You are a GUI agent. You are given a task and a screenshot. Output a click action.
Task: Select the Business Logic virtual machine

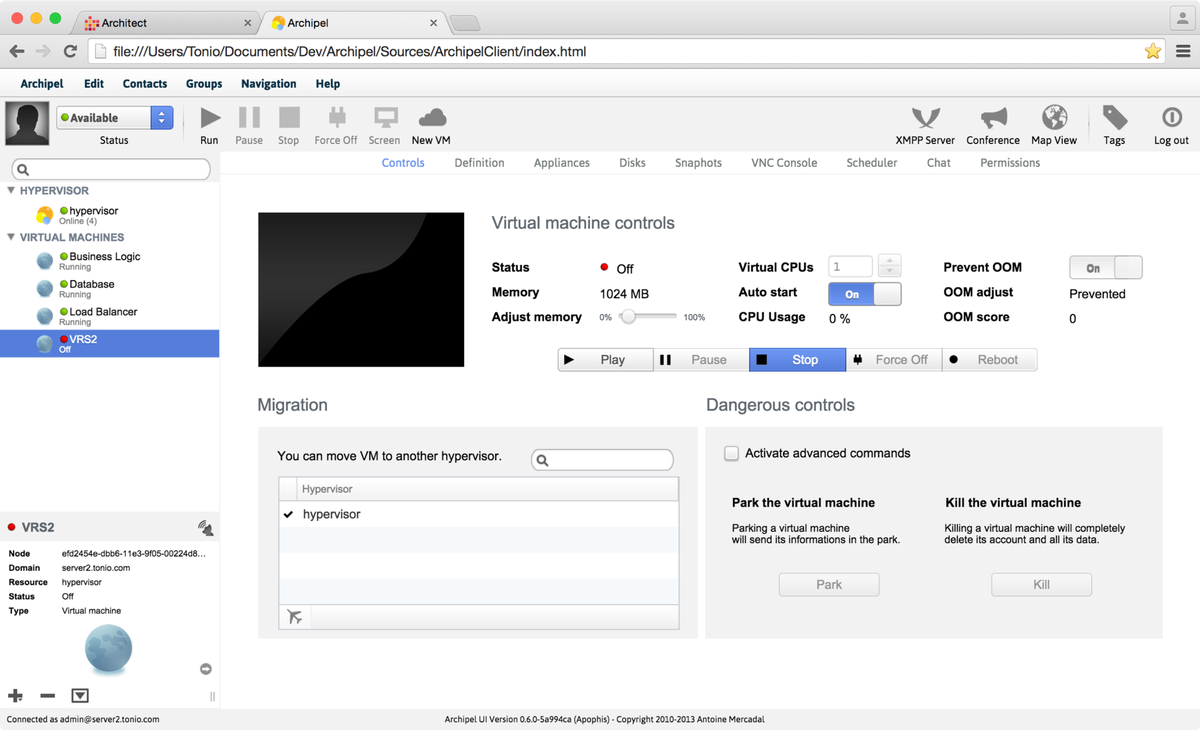(x=109, y=261)
